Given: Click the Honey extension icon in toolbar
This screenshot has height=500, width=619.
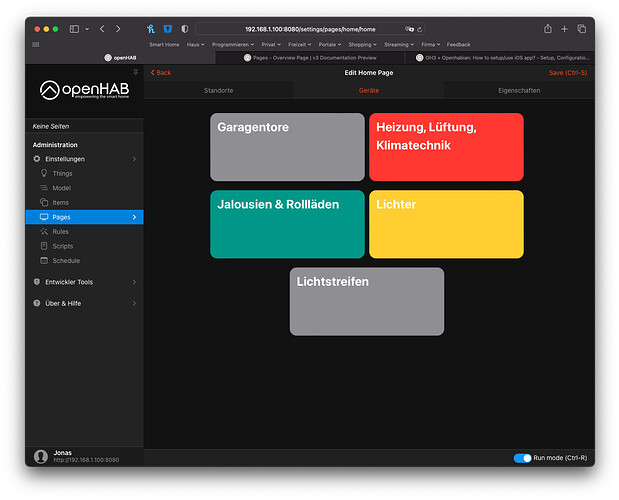Looking at the screenshot, I should pyautogui.click(x=151, y=29).
